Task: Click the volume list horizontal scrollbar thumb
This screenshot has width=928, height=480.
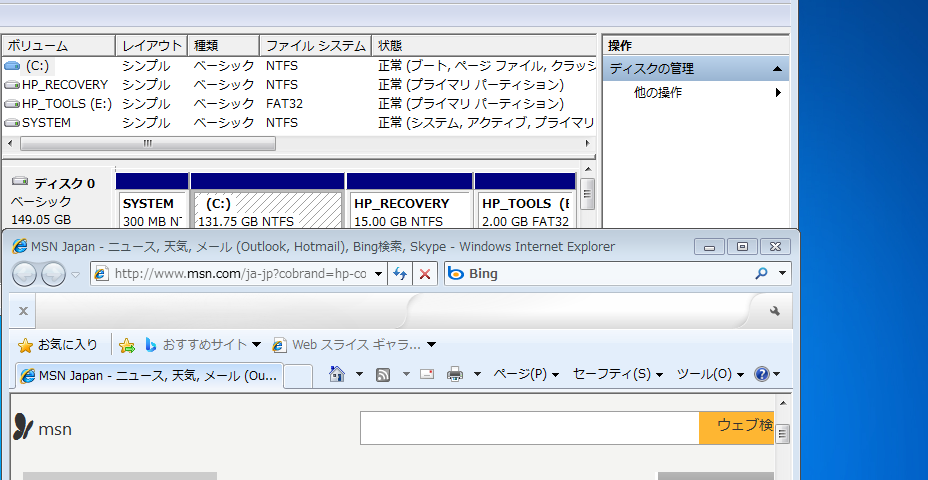Action: click(148, 143)
